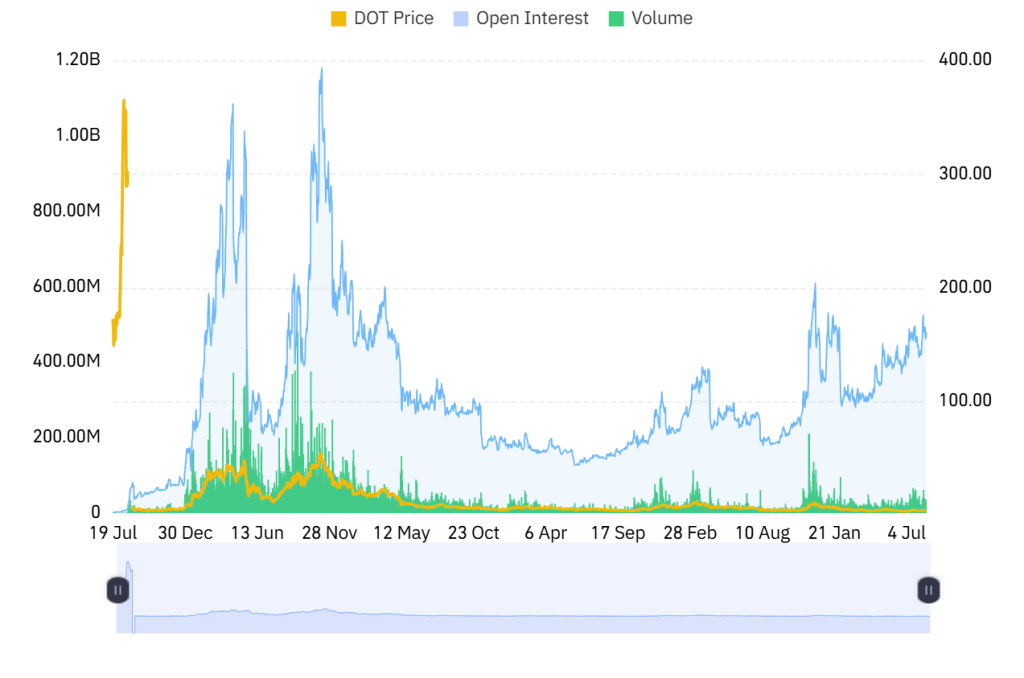Hide the Open Interest series label
The width and height of the screenshot is (1024, 678).
pos(532,18)
